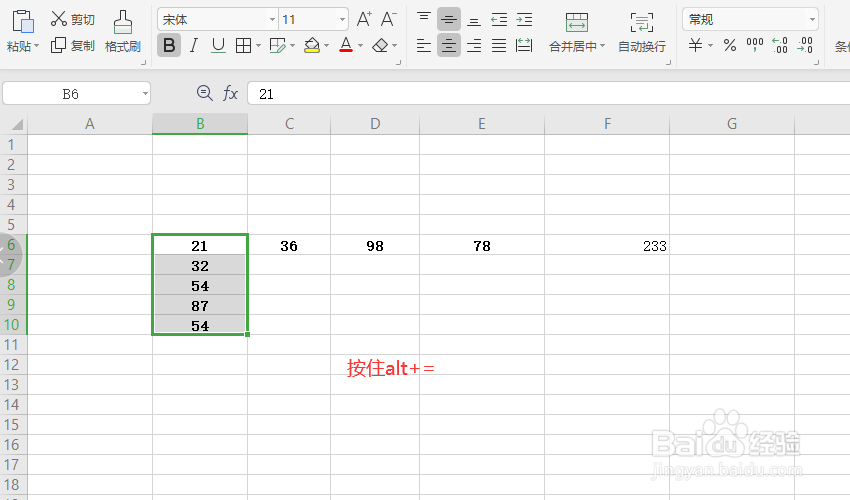Select cell containing 36
The image size is (850, 500).
pyautogui.click(x=289, y=246)
